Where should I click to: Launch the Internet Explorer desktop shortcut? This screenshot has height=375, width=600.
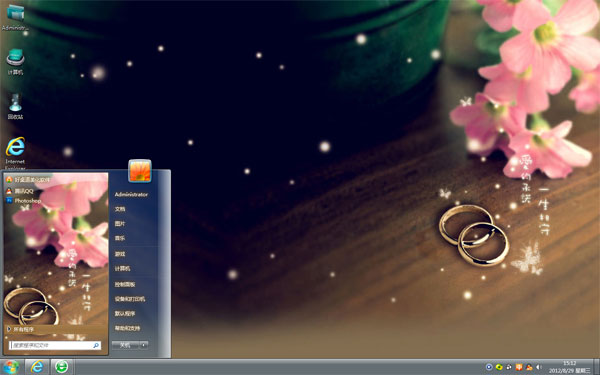tap(15, 153)
